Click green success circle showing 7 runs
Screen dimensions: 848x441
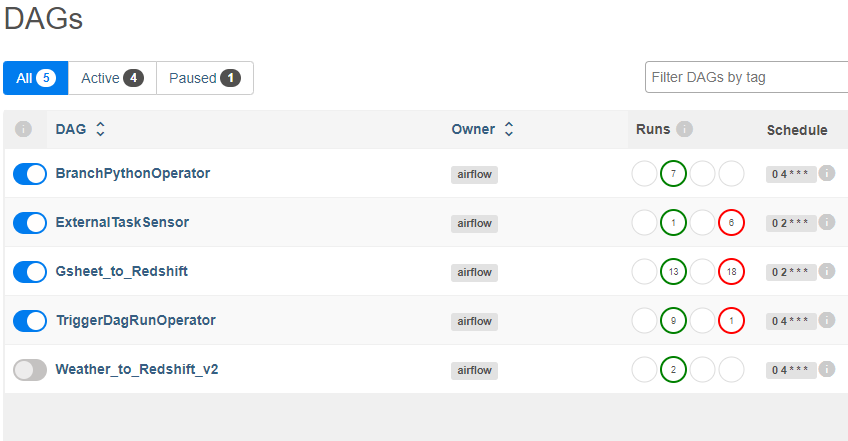(x=673, y=174)
